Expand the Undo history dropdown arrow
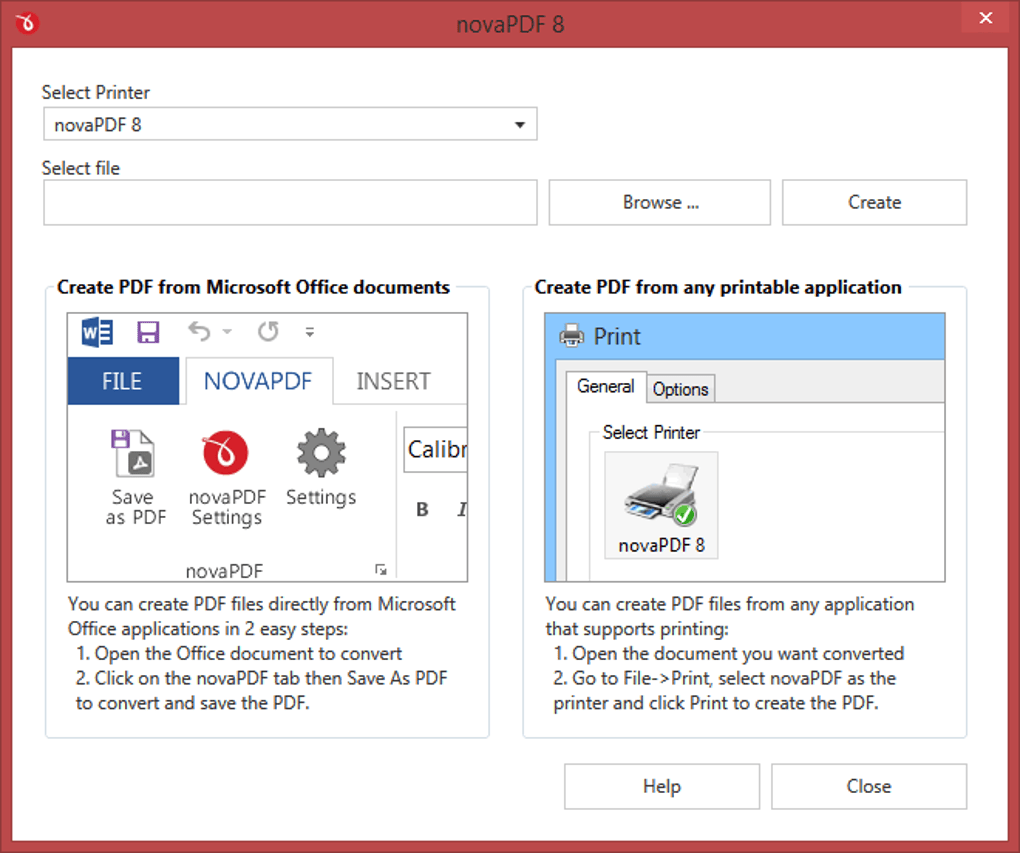1020x853 pixels. 227,332
